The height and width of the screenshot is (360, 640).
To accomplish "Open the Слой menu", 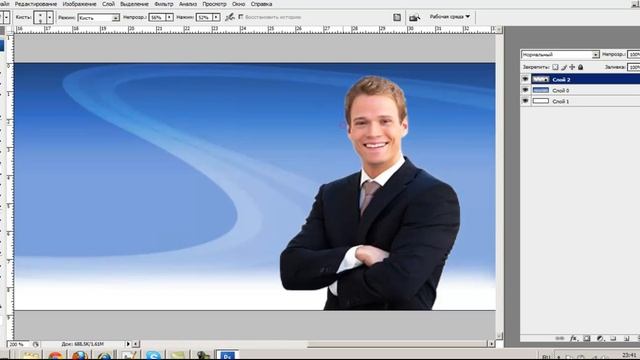I will click(108, 4).
